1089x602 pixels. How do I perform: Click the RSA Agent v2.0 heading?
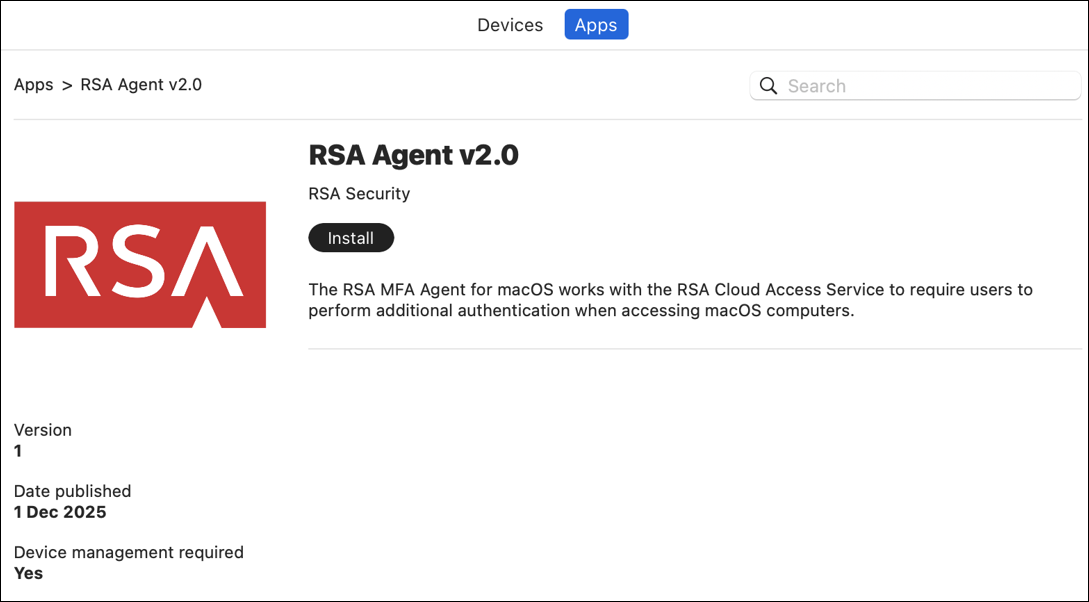tap(413, 155)
